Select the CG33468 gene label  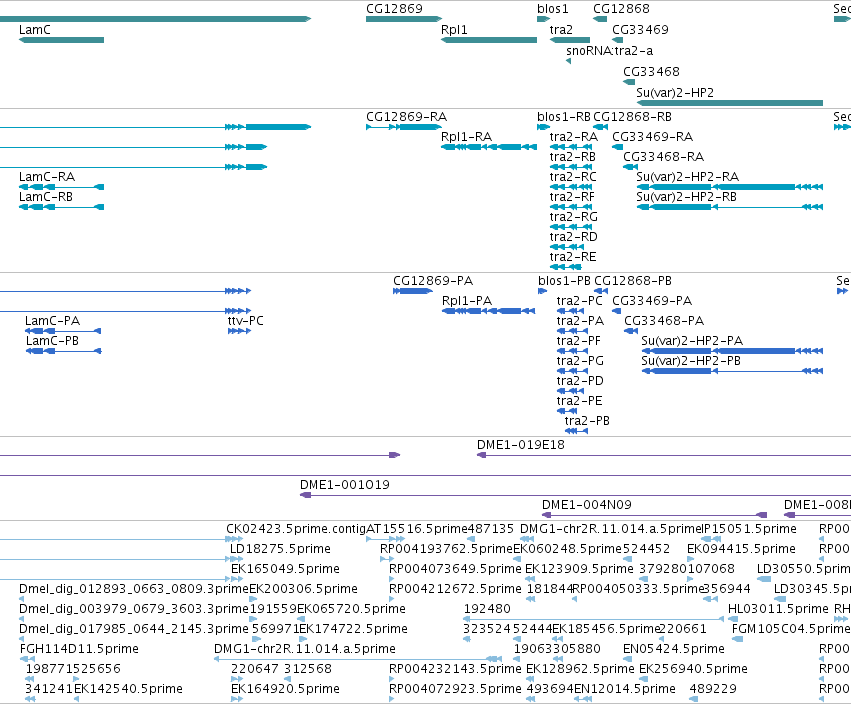click(651, 72)
